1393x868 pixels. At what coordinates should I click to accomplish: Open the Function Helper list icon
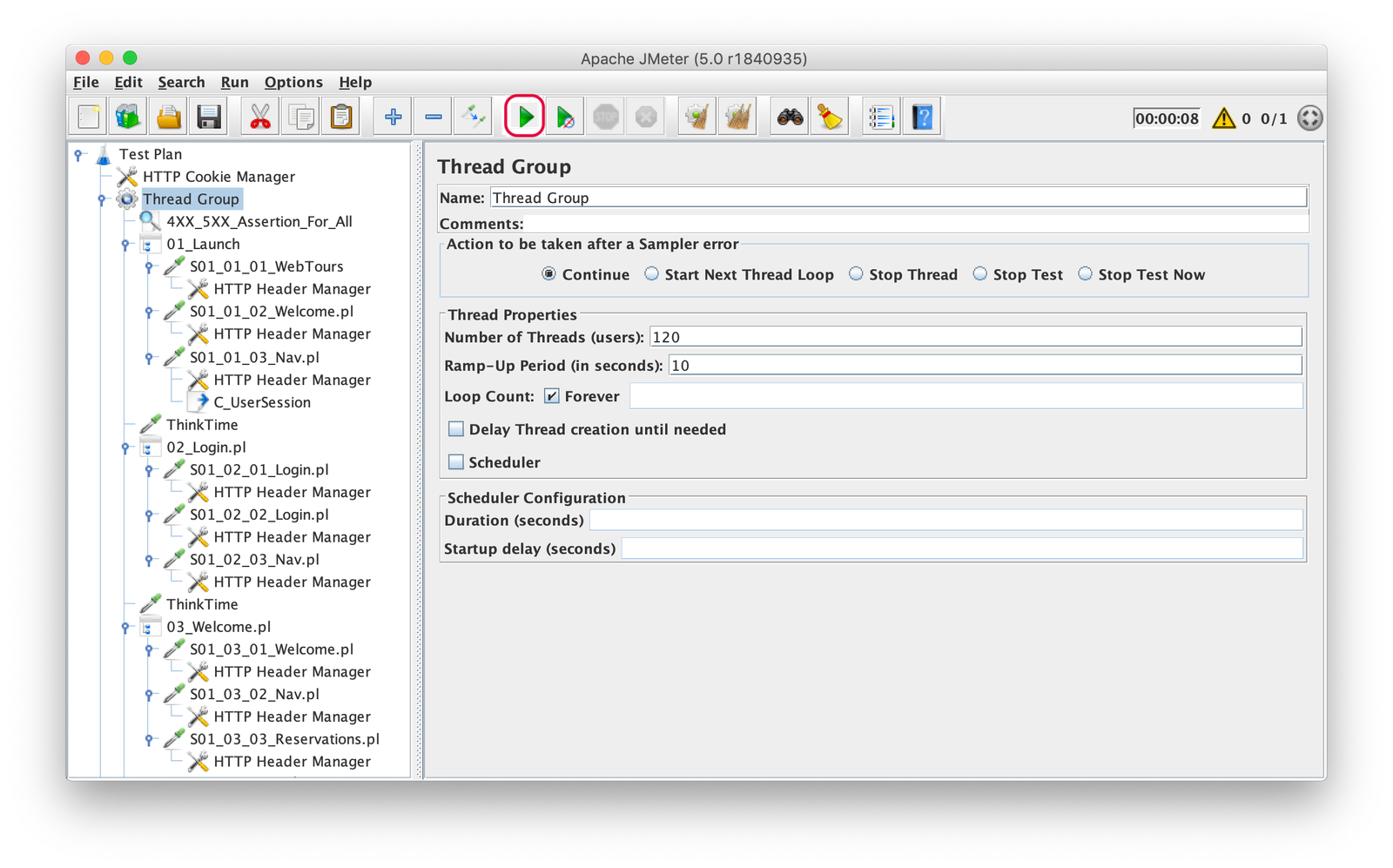(x=881, y=117)
